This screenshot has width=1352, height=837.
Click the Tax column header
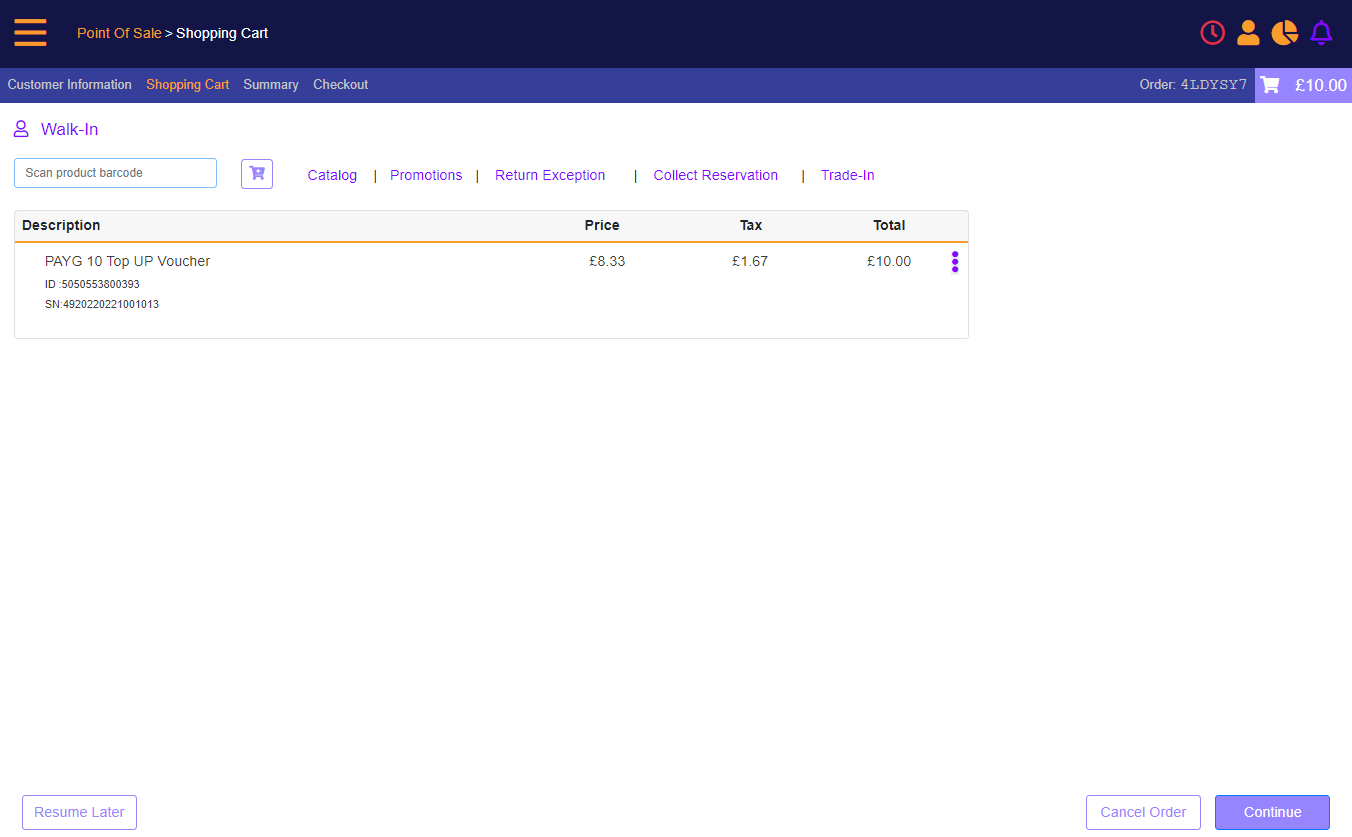pos(751,225)
